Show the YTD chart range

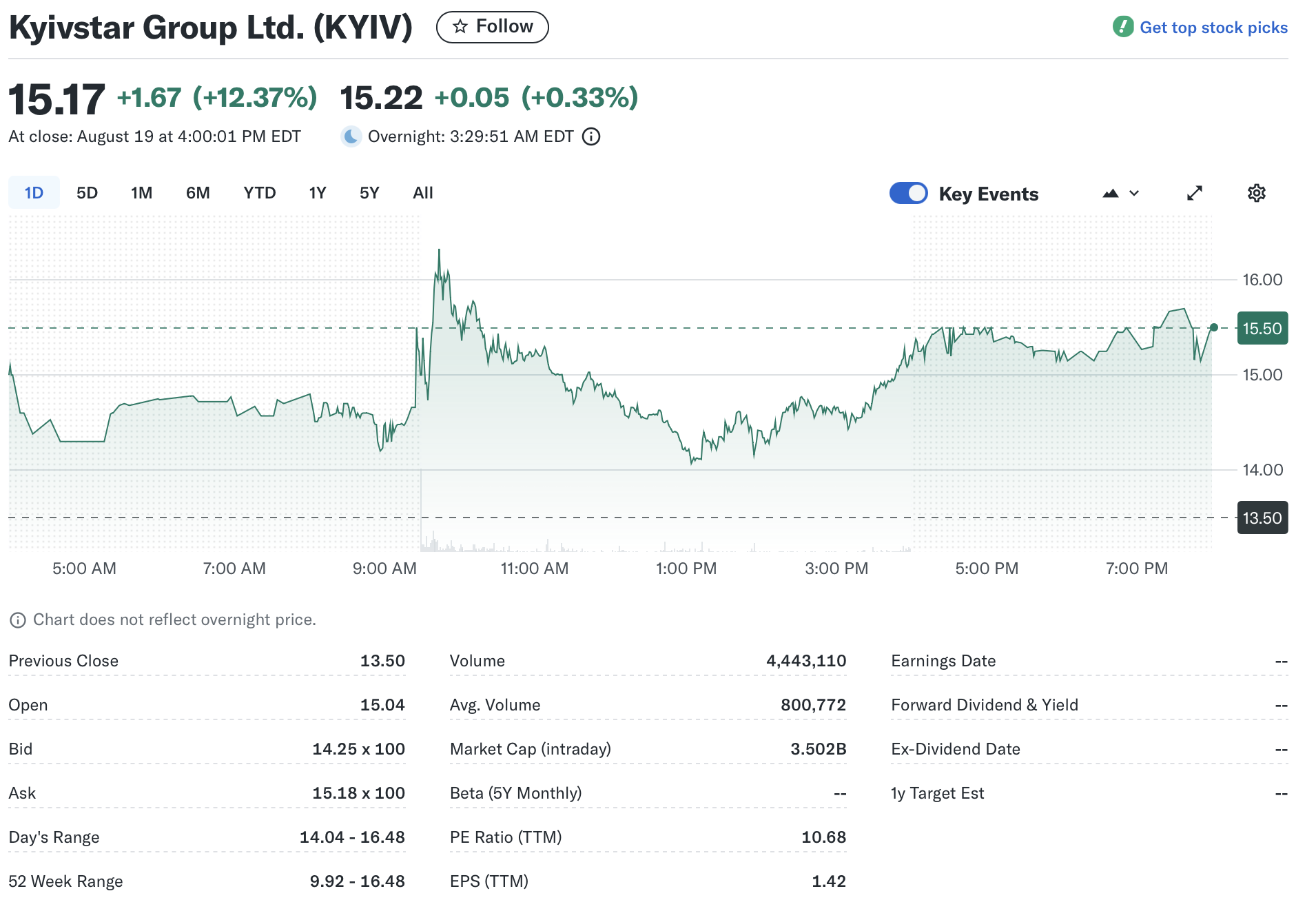[x=259, y=193]
